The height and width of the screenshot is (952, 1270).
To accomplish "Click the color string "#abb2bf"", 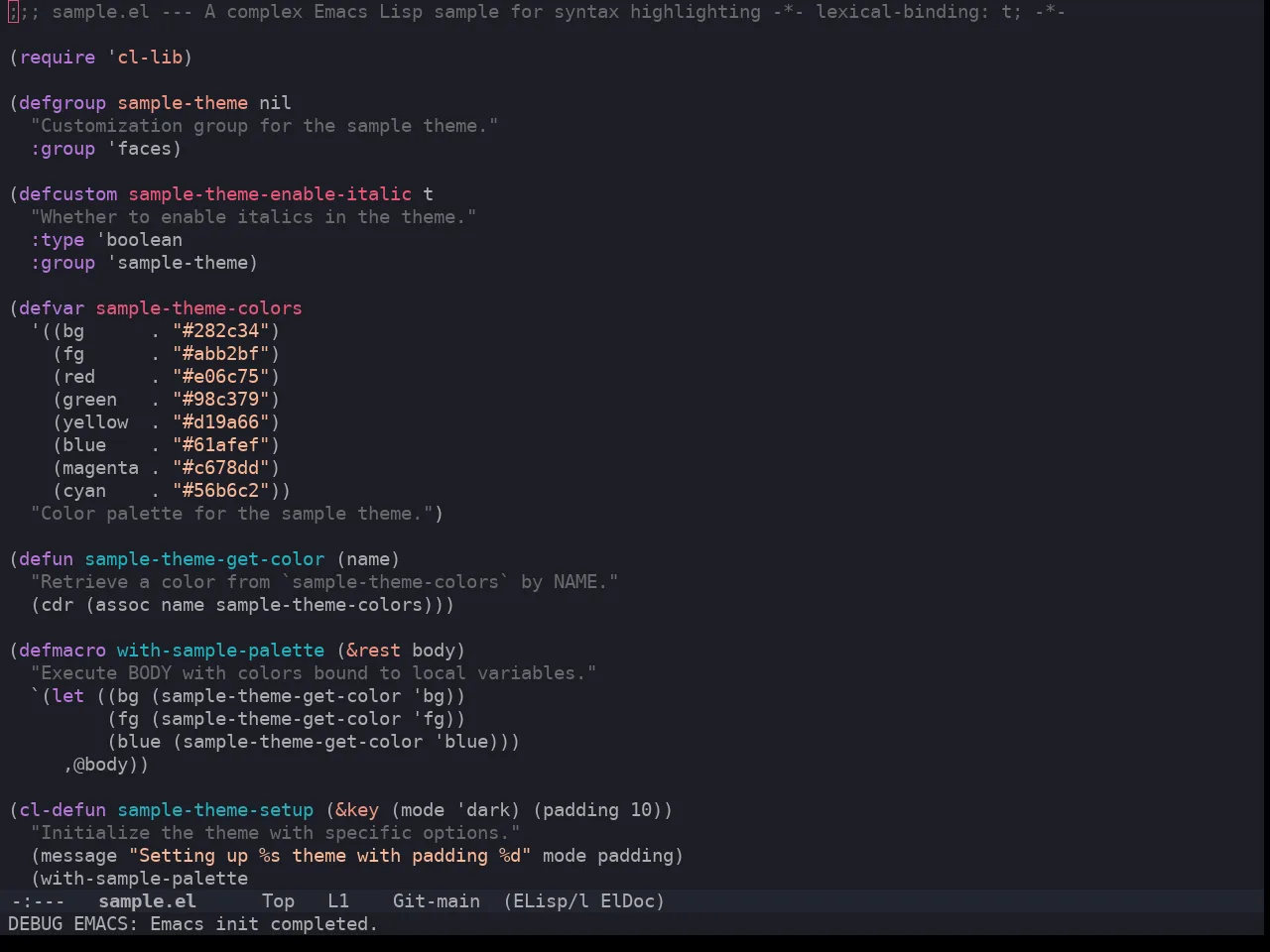I will (221, 354).
